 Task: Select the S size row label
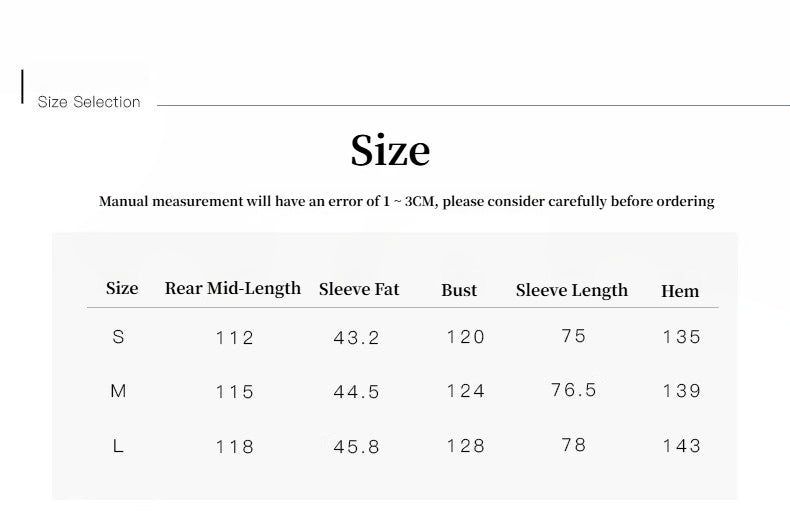[x=119, y=337]
